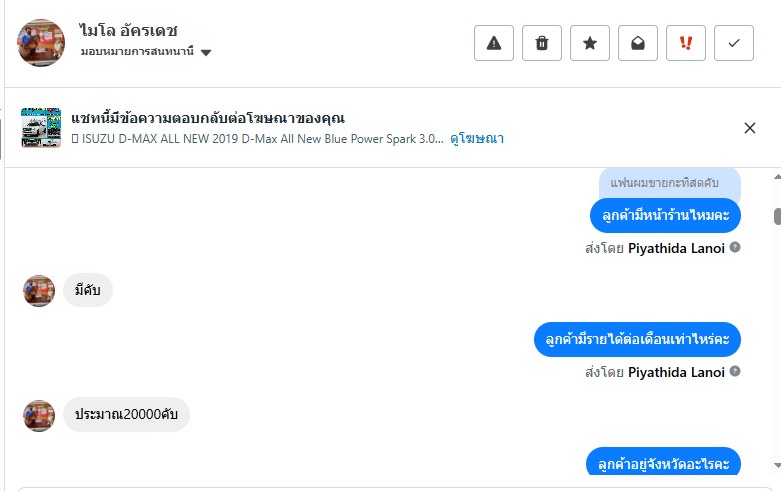
Task: Click customer avatar next to มีคับ message
Action: [x=39, y=291]
